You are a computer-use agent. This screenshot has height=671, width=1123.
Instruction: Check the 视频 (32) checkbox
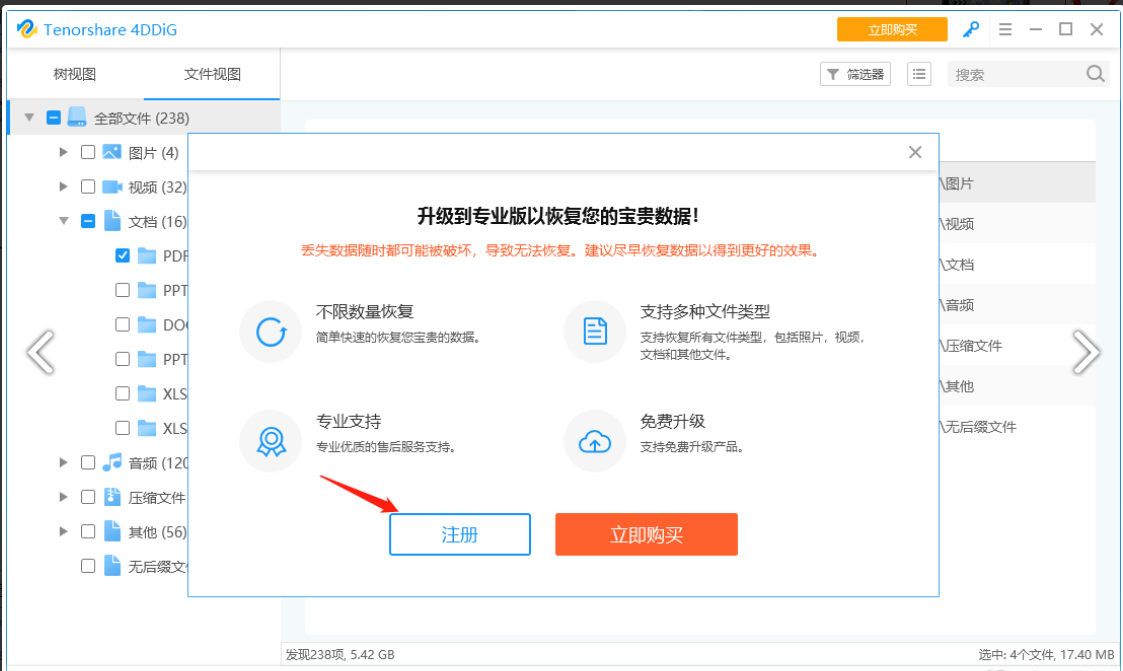87,186
